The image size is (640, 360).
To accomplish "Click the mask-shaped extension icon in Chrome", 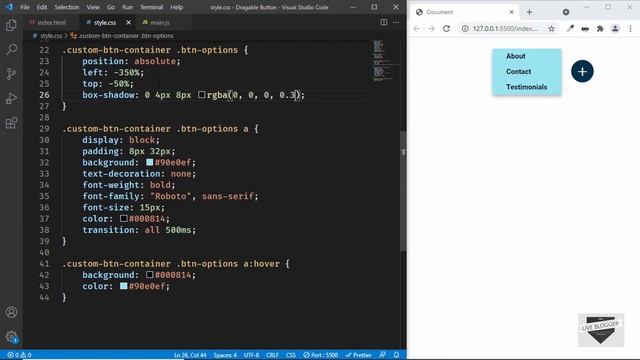I will 585,29.
